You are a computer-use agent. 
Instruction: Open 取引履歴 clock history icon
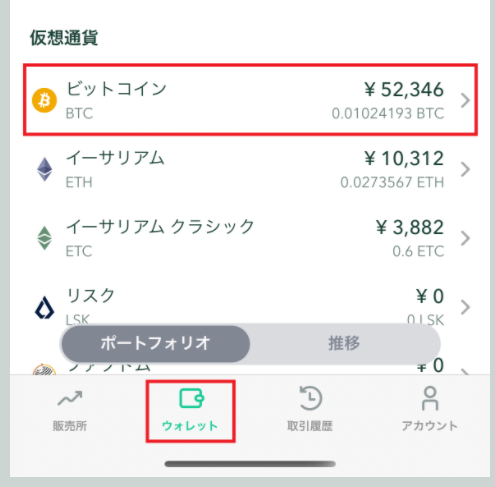(310, 398)
